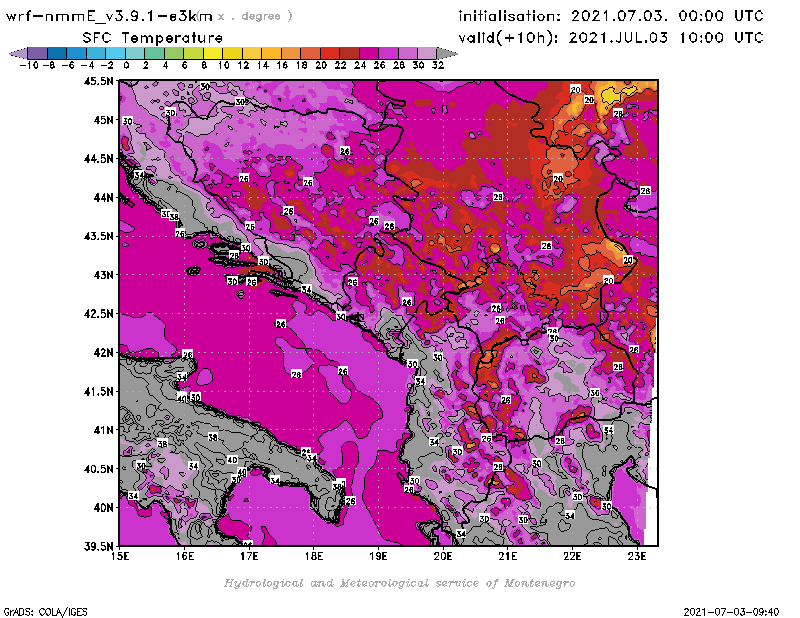Viewport: 800px width, 618px height.
Task: Click the '16E' longitude label
Action: (x=185, y=556)
